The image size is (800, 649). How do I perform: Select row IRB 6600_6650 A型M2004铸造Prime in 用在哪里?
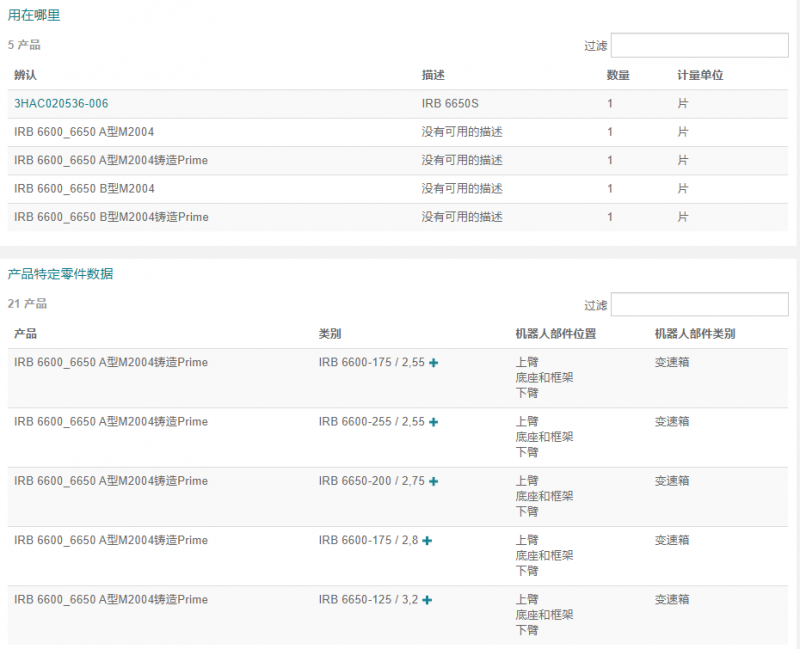click(x=397, y=161)
